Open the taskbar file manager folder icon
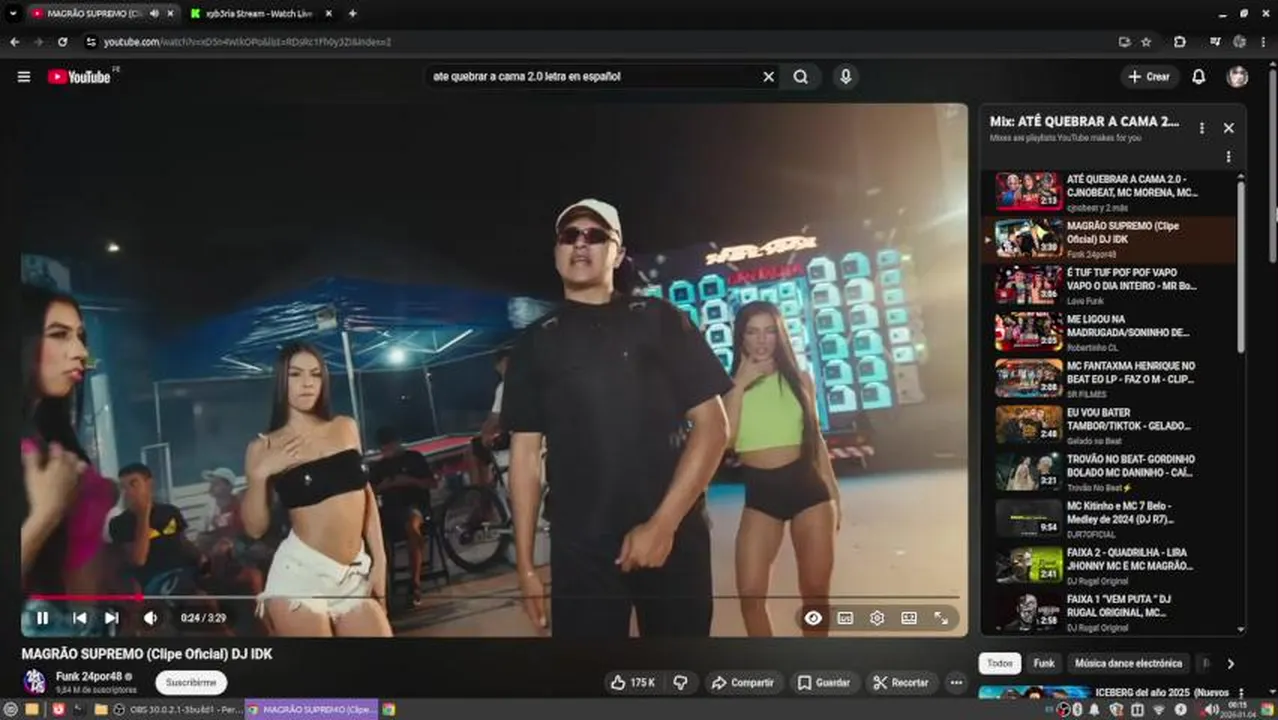 point(100,710)
